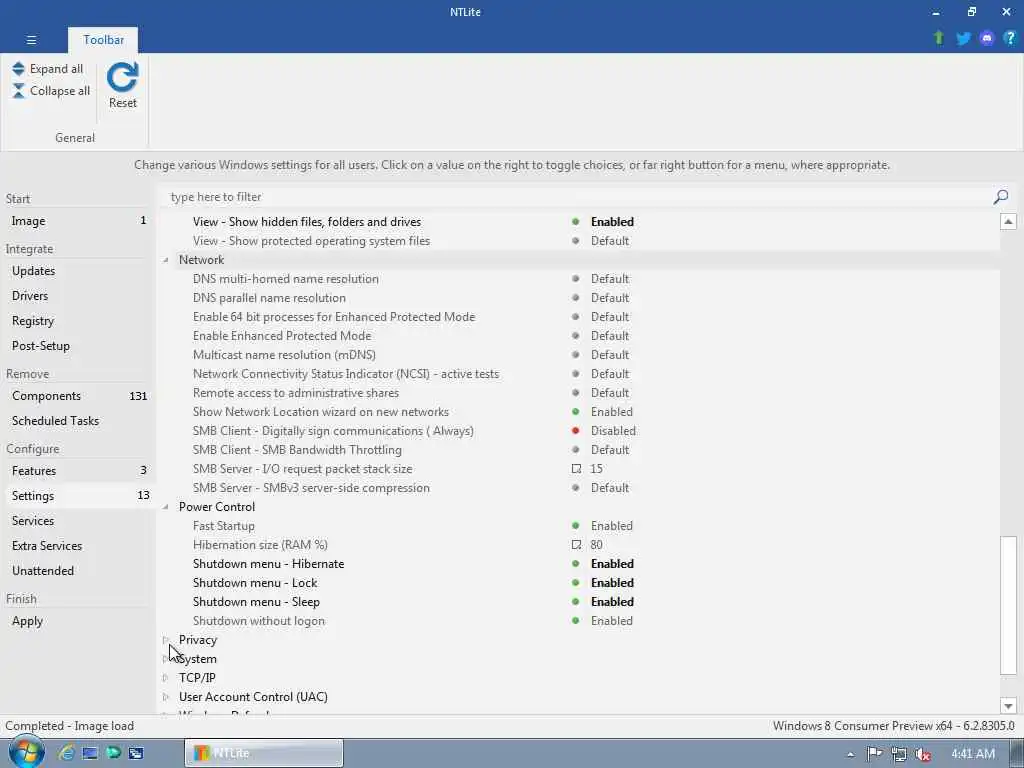Click the Expand all arrows icon
The width and height of the screenshot is (1024, 768).
(18, 69)
